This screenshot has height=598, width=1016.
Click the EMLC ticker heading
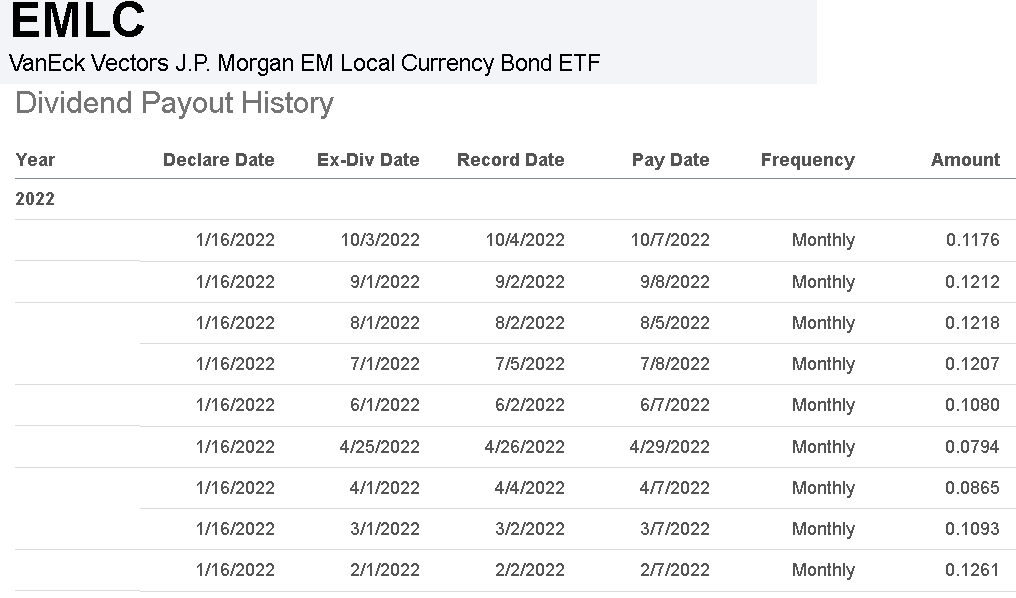tap(78, 22)
